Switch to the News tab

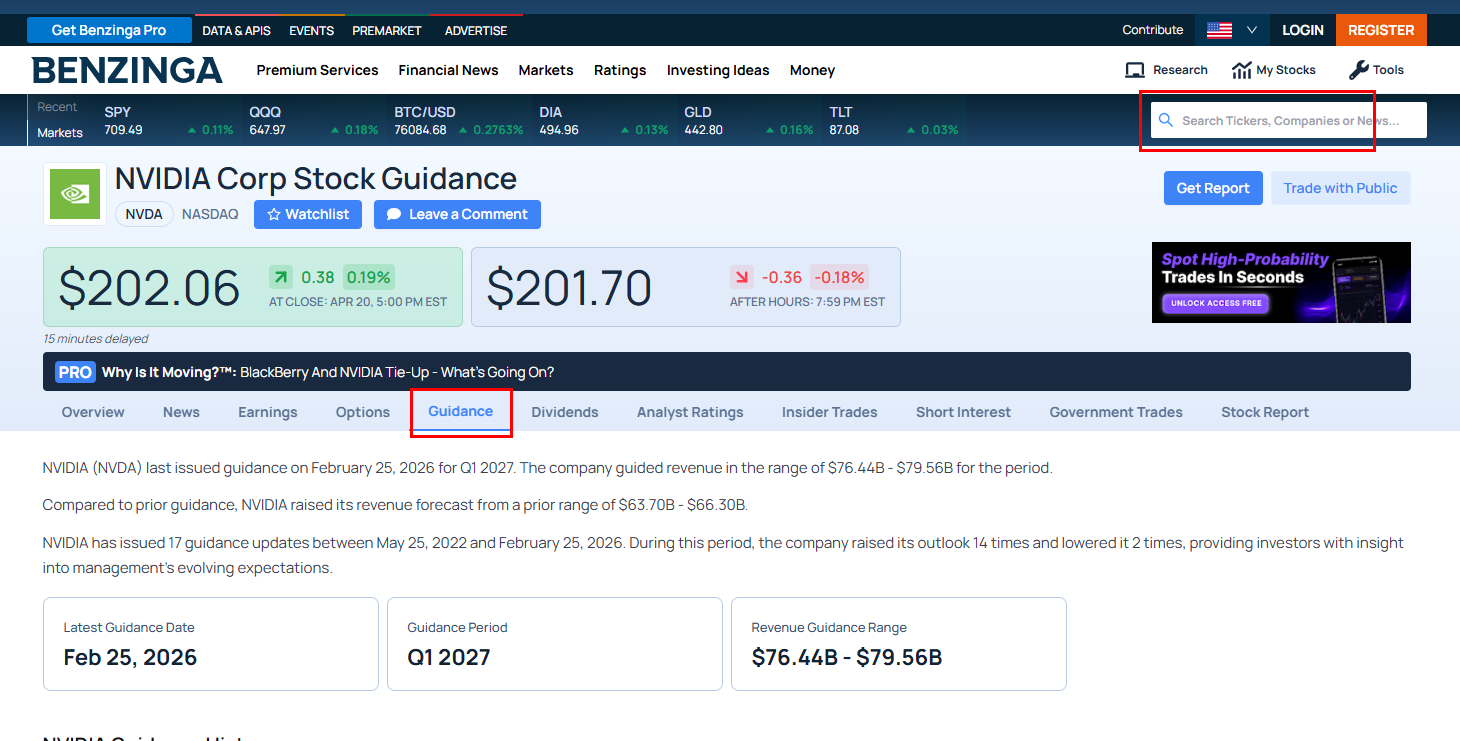coord(181,412)
